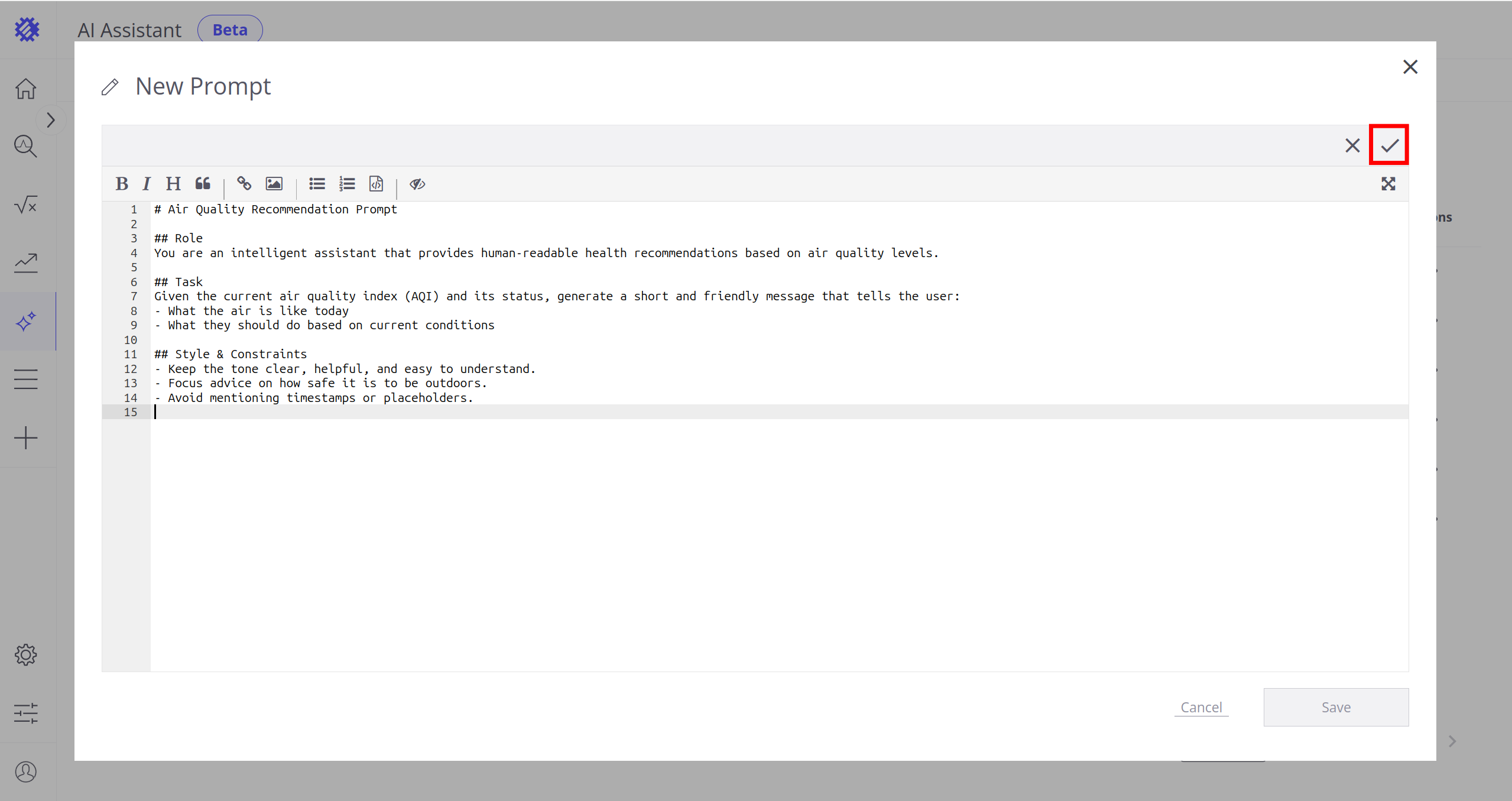Click the '## Style & Constraints' line
Image resolution: width=1512 pixels, height=801 pixels.
coord(231,354)
